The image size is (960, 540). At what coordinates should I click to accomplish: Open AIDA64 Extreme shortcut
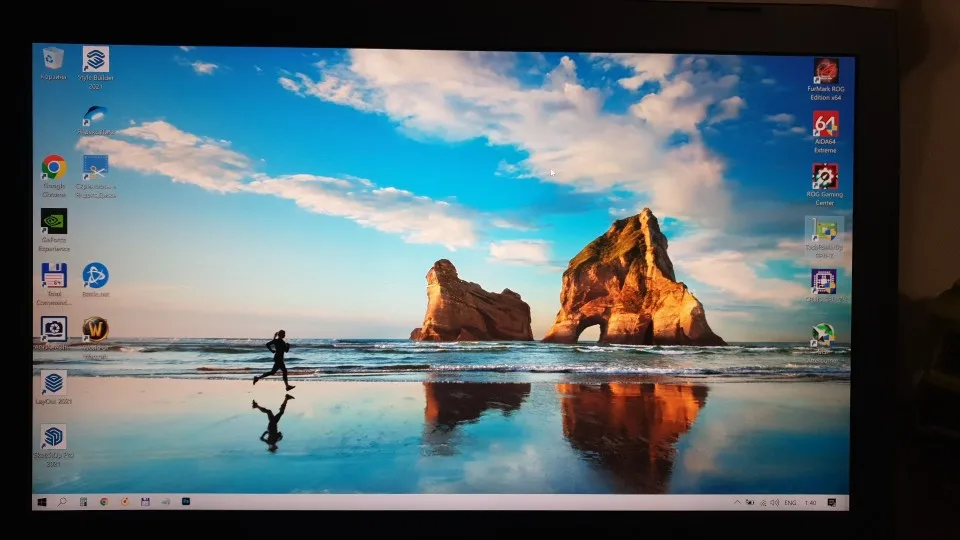[x=825, y=132]
